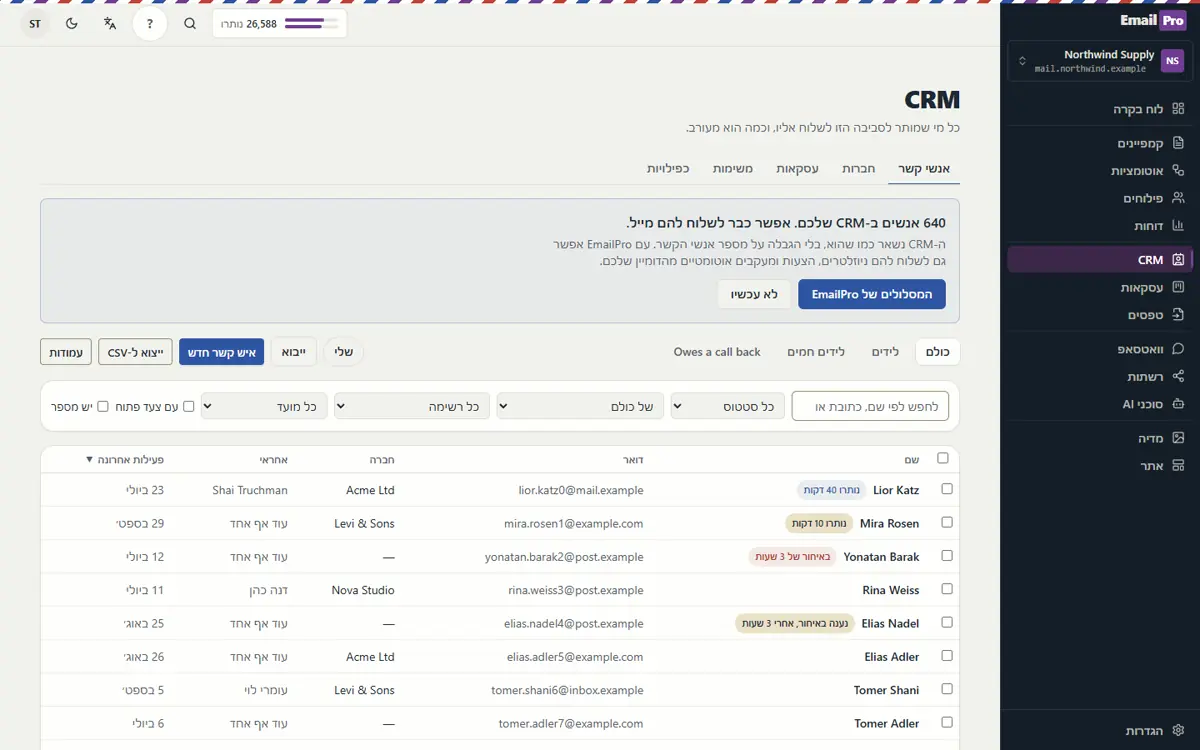Expand the Northwind Supply workspace switcher
Viewport: 1200px width, 750px height.
[1100, 61]
